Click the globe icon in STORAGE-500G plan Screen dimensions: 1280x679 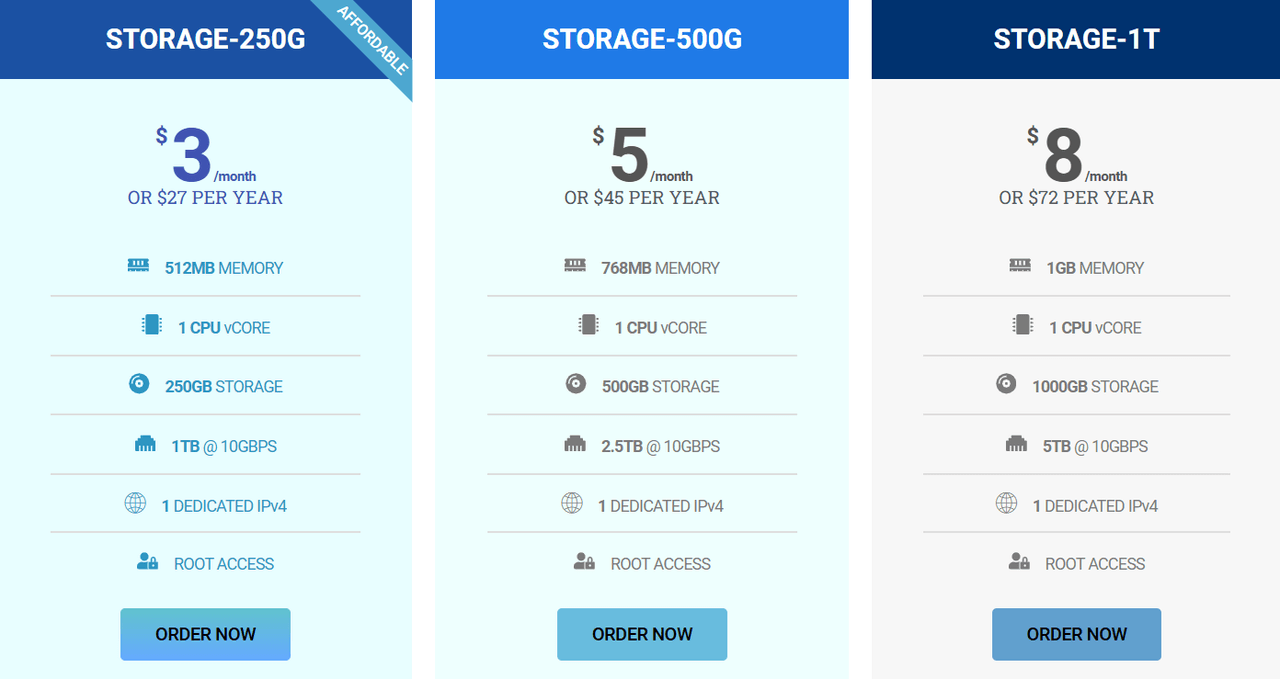pyautogui.click(x=572, y=503)
